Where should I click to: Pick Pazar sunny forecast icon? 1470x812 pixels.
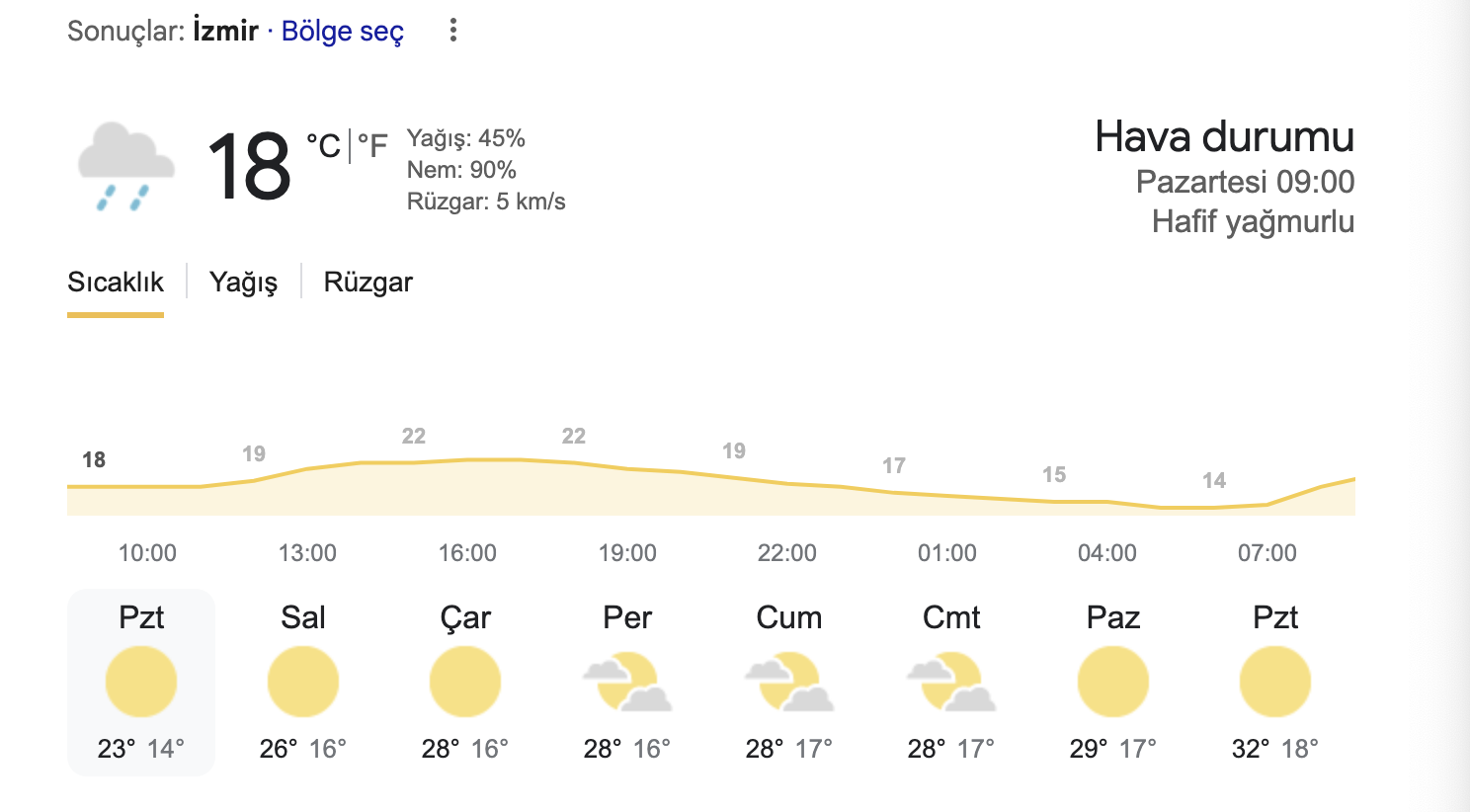(x=1113, y=682)
